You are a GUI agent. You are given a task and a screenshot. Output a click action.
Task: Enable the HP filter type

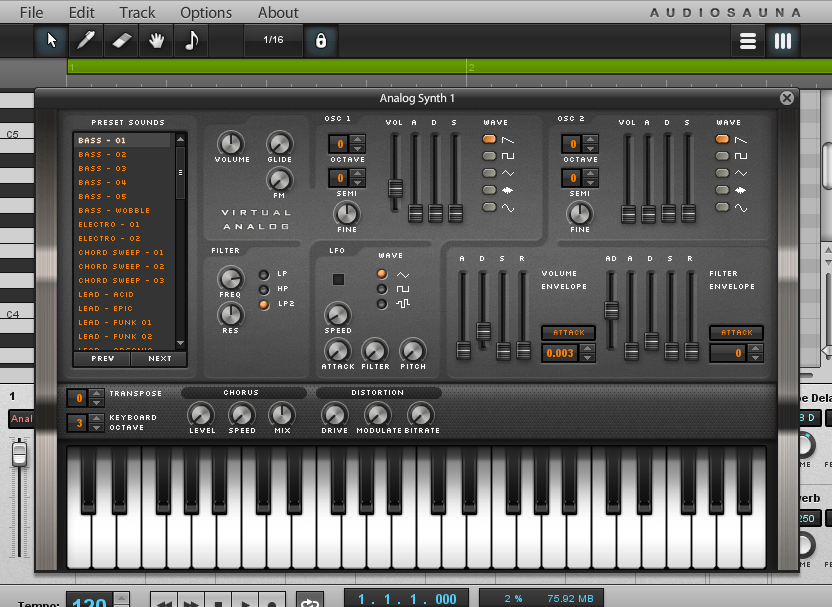(x=264, y=290)
